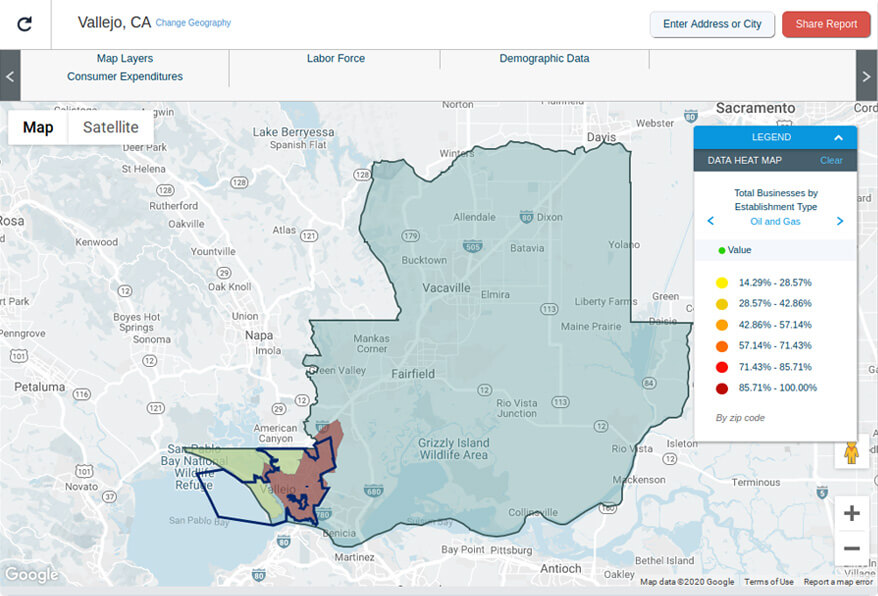Show next establishment type after Oil and Gas

click(840, 221)
